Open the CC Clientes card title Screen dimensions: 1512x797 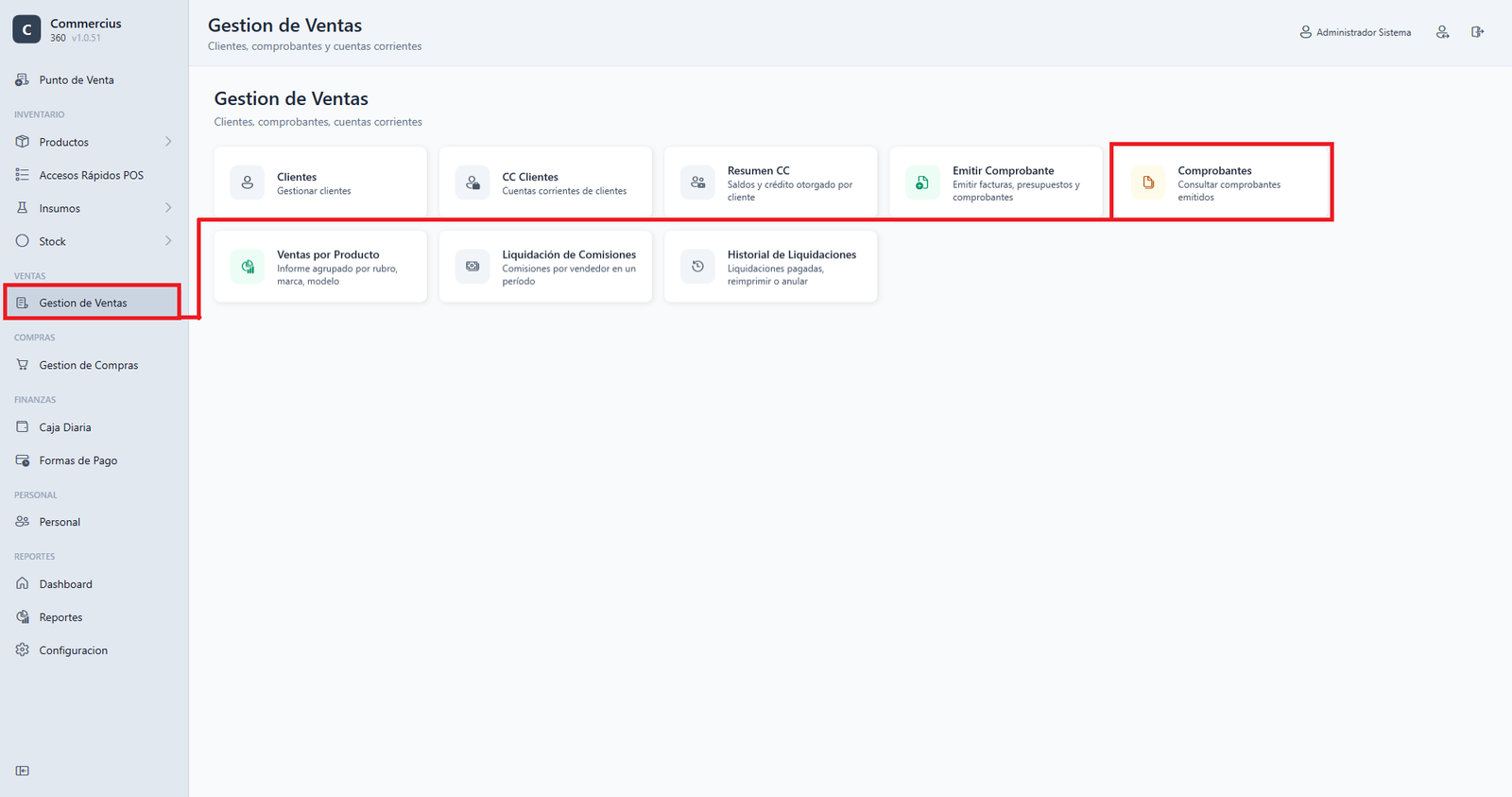click(530, 177)
